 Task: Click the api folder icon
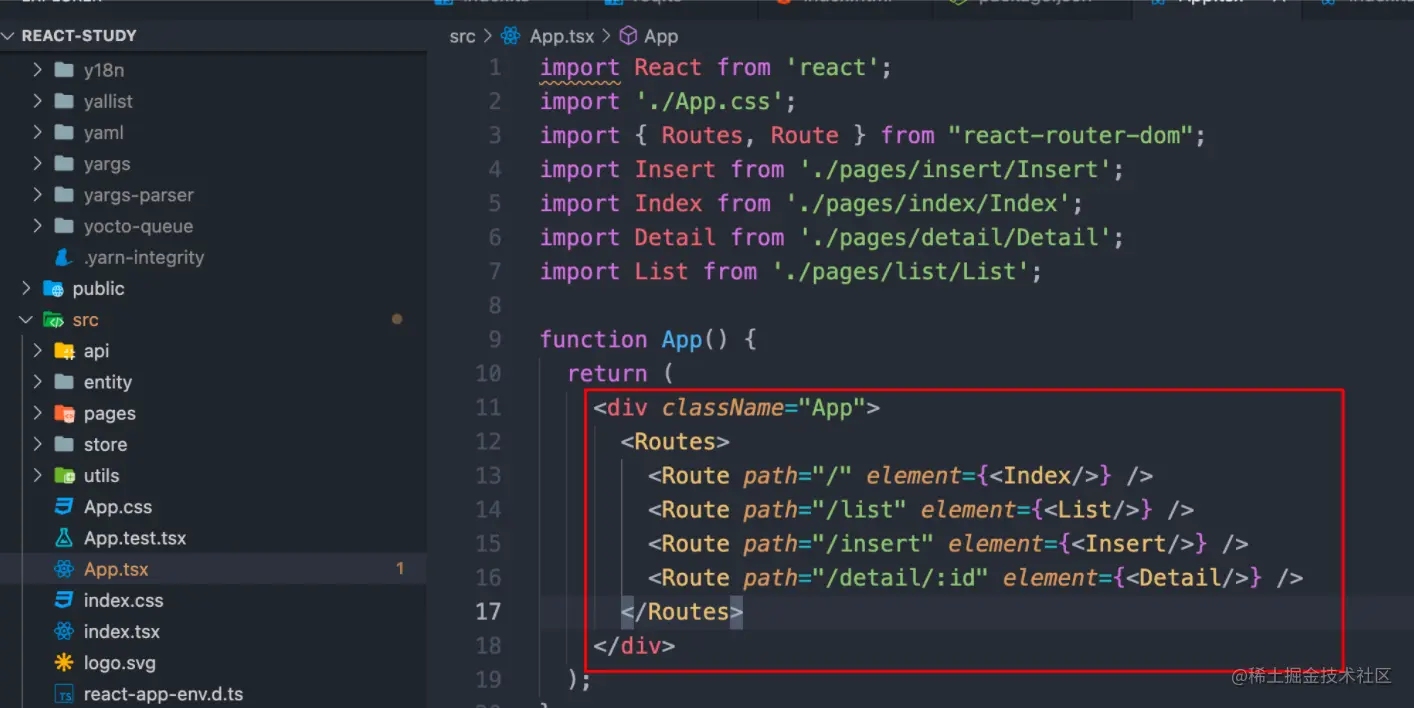[x=64, y=351]
